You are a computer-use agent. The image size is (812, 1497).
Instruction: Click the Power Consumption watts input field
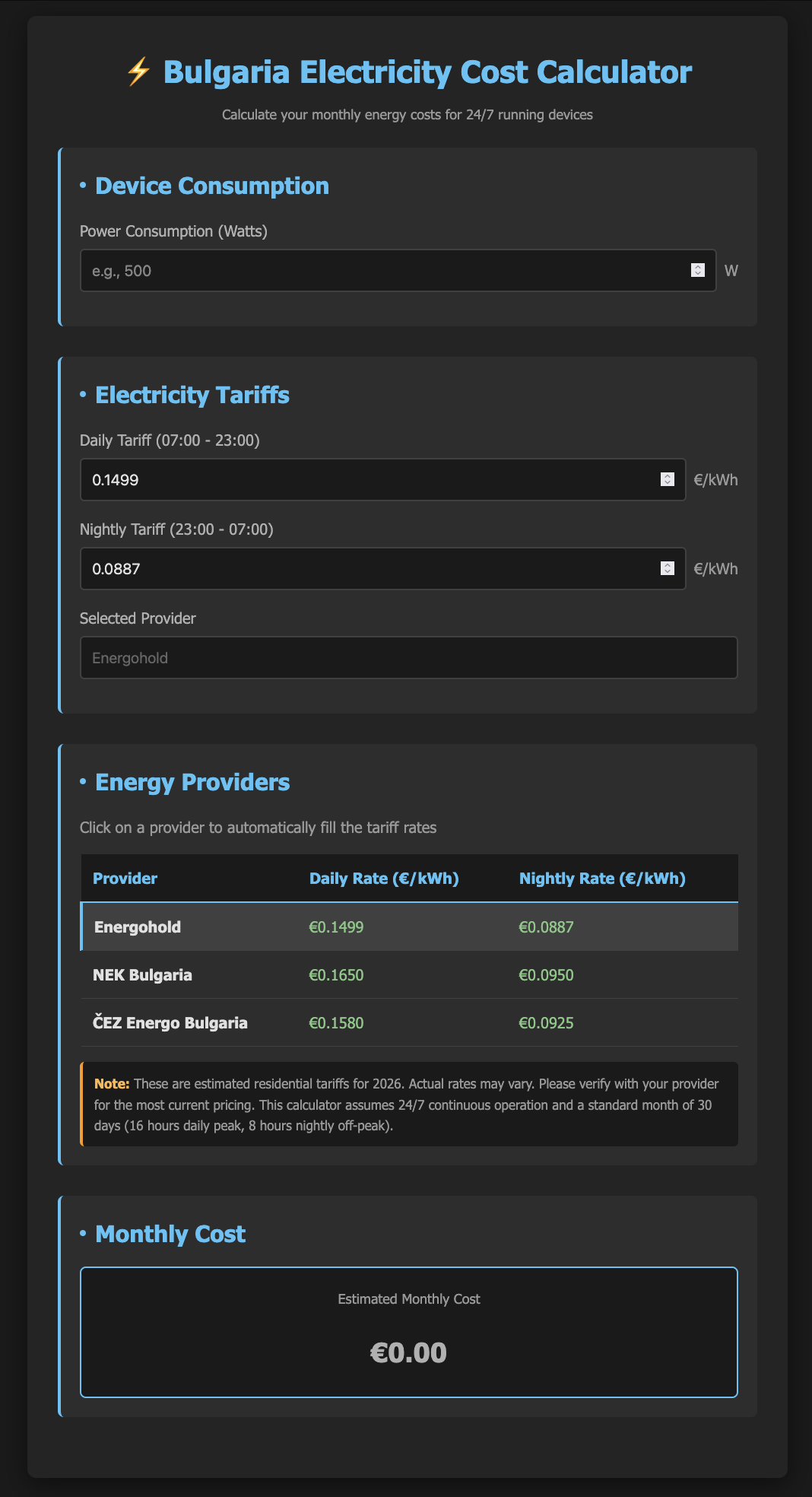384,271
